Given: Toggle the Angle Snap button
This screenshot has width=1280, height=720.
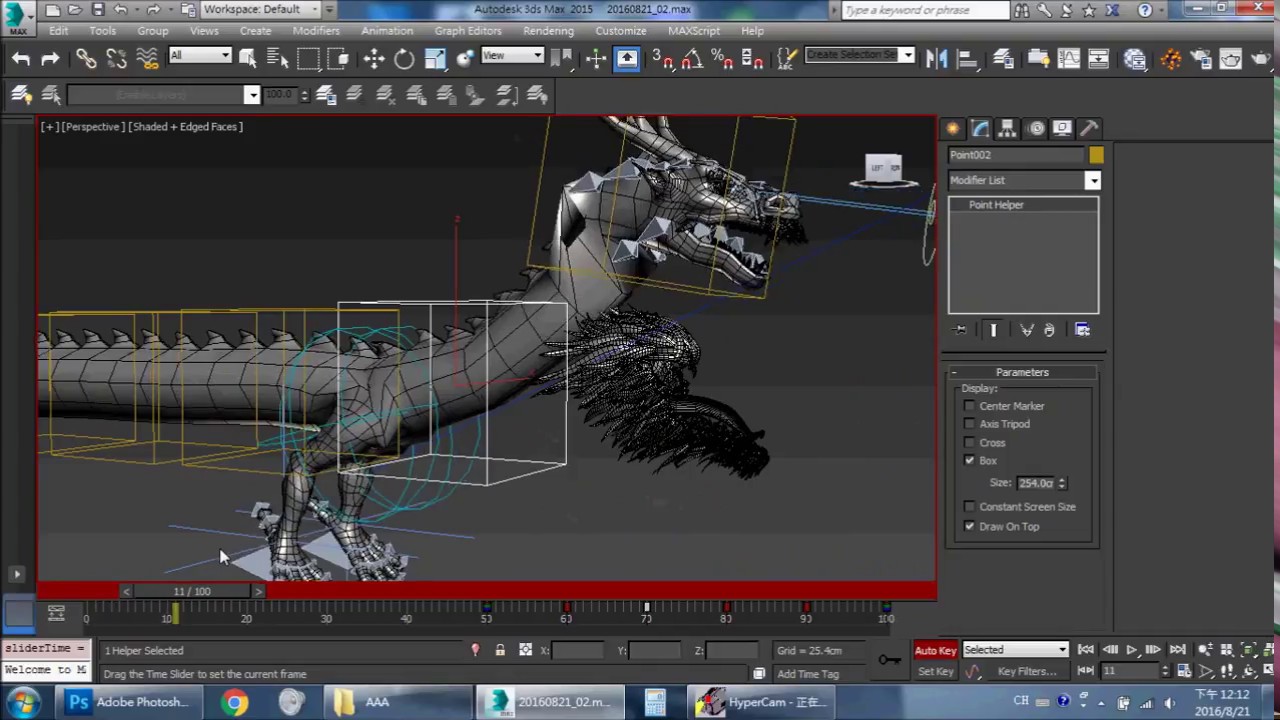Looking at the screenshot, I should point(692,58).
